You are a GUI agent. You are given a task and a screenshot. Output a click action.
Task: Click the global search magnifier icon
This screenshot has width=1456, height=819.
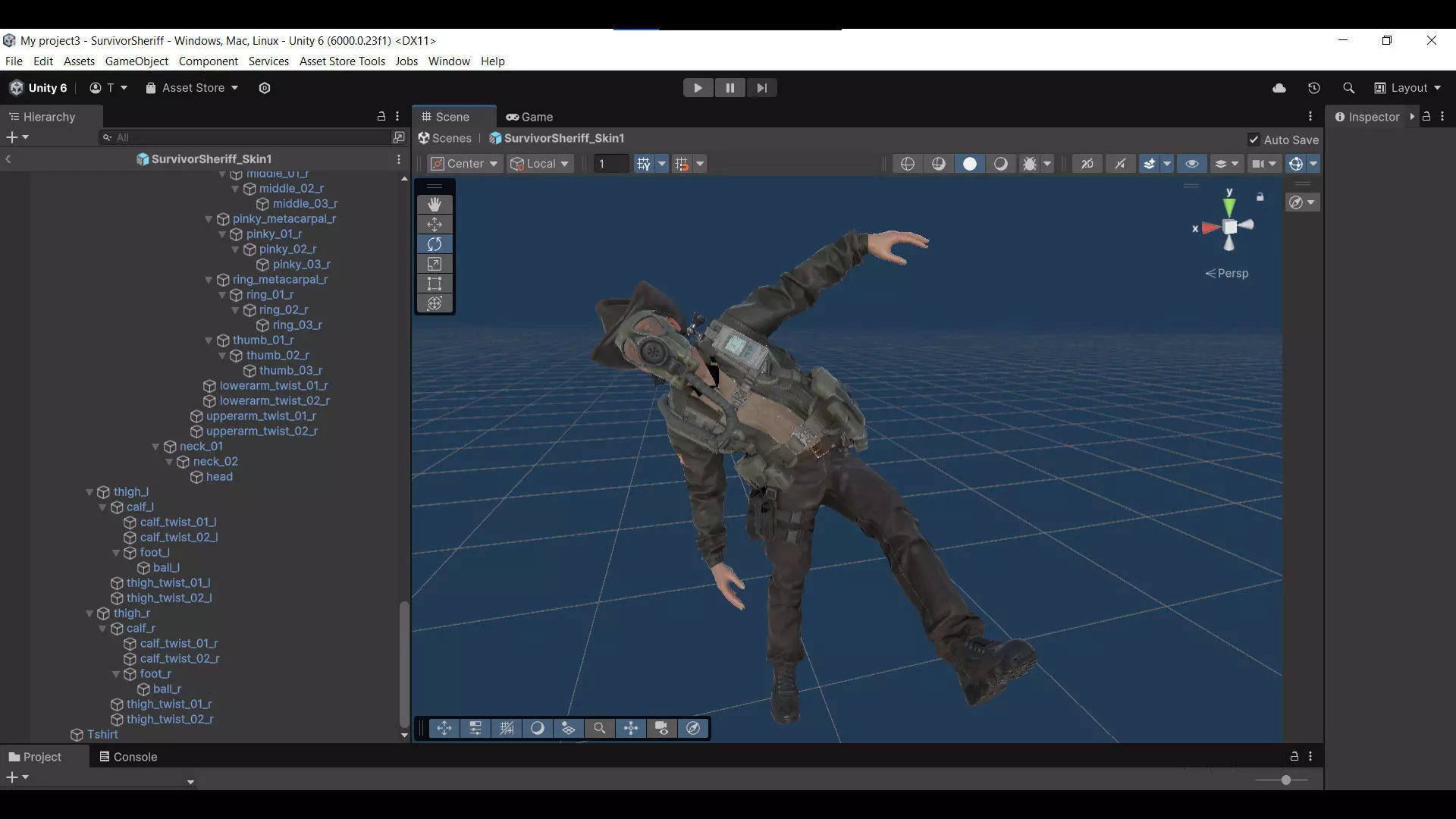pyautogui.click(x=1348, y=88)
